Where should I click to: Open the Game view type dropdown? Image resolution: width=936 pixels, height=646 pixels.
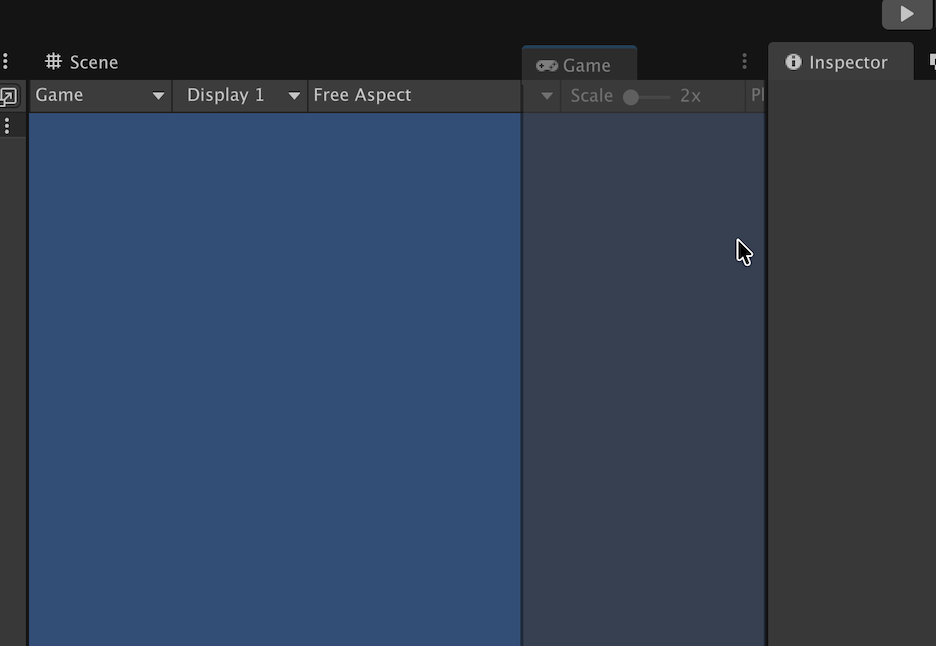tap(100, 95)
